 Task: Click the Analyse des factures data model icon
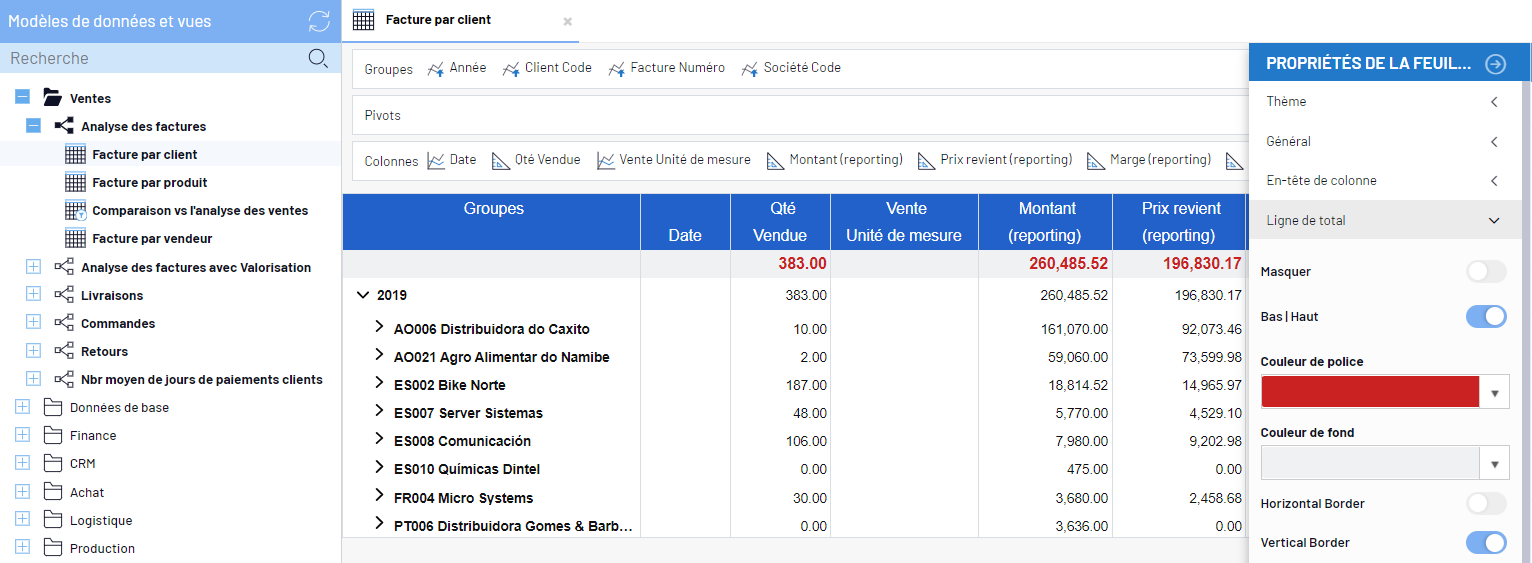64,127
